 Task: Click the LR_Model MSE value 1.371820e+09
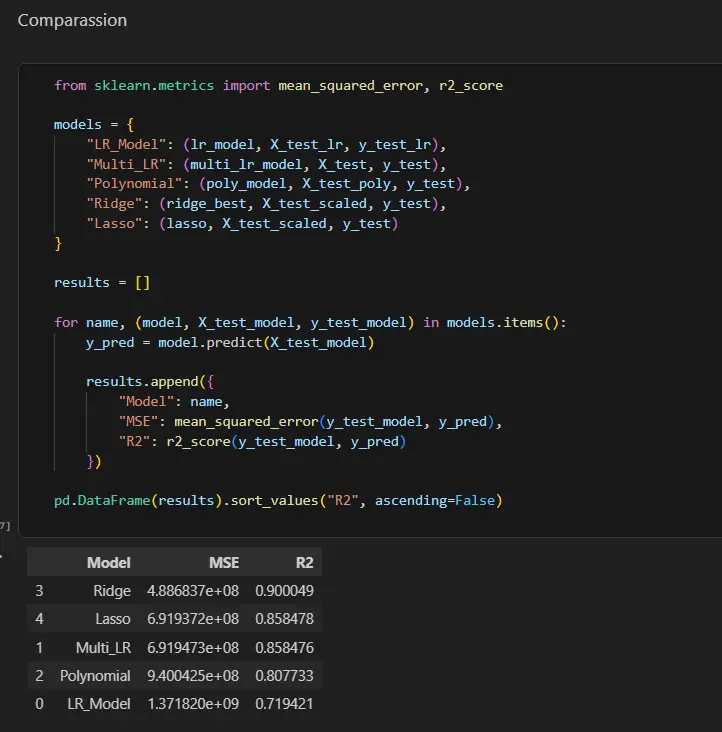coord(193,704)
